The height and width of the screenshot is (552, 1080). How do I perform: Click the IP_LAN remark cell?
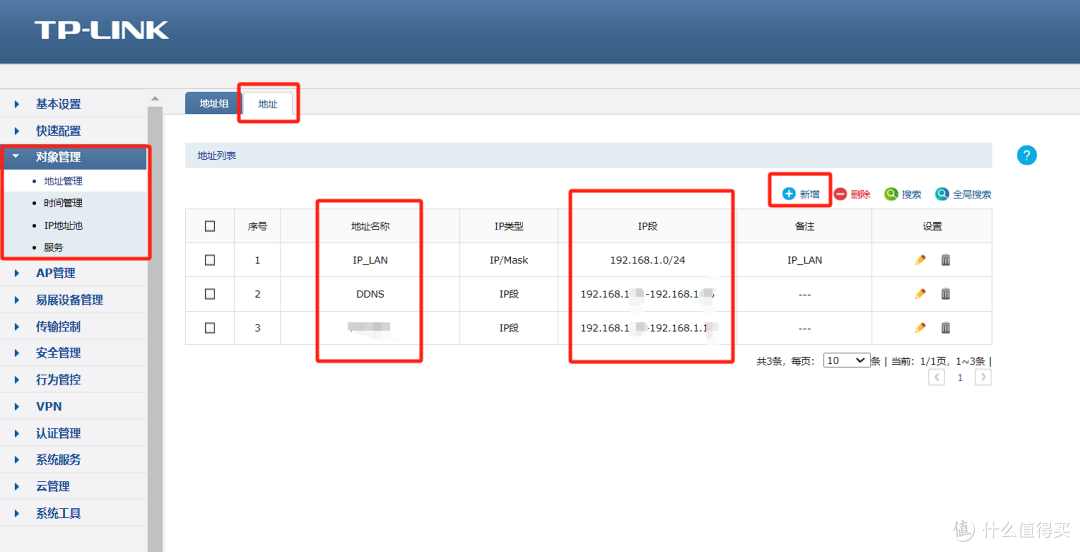click(804, 260)
